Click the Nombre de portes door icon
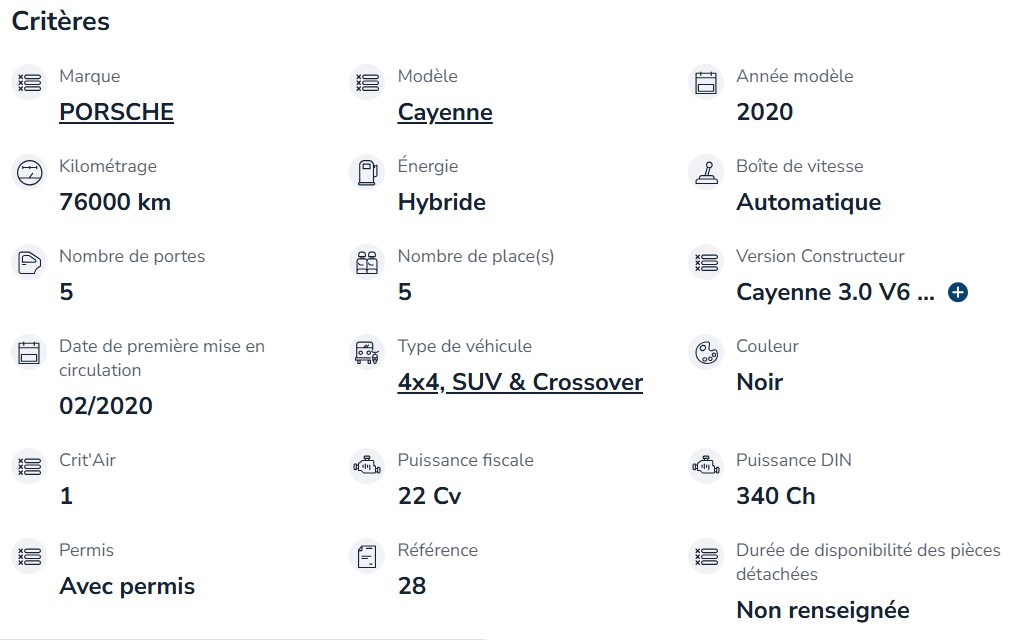The width and height of the screenshot is (1018, 640). (29, 263)
